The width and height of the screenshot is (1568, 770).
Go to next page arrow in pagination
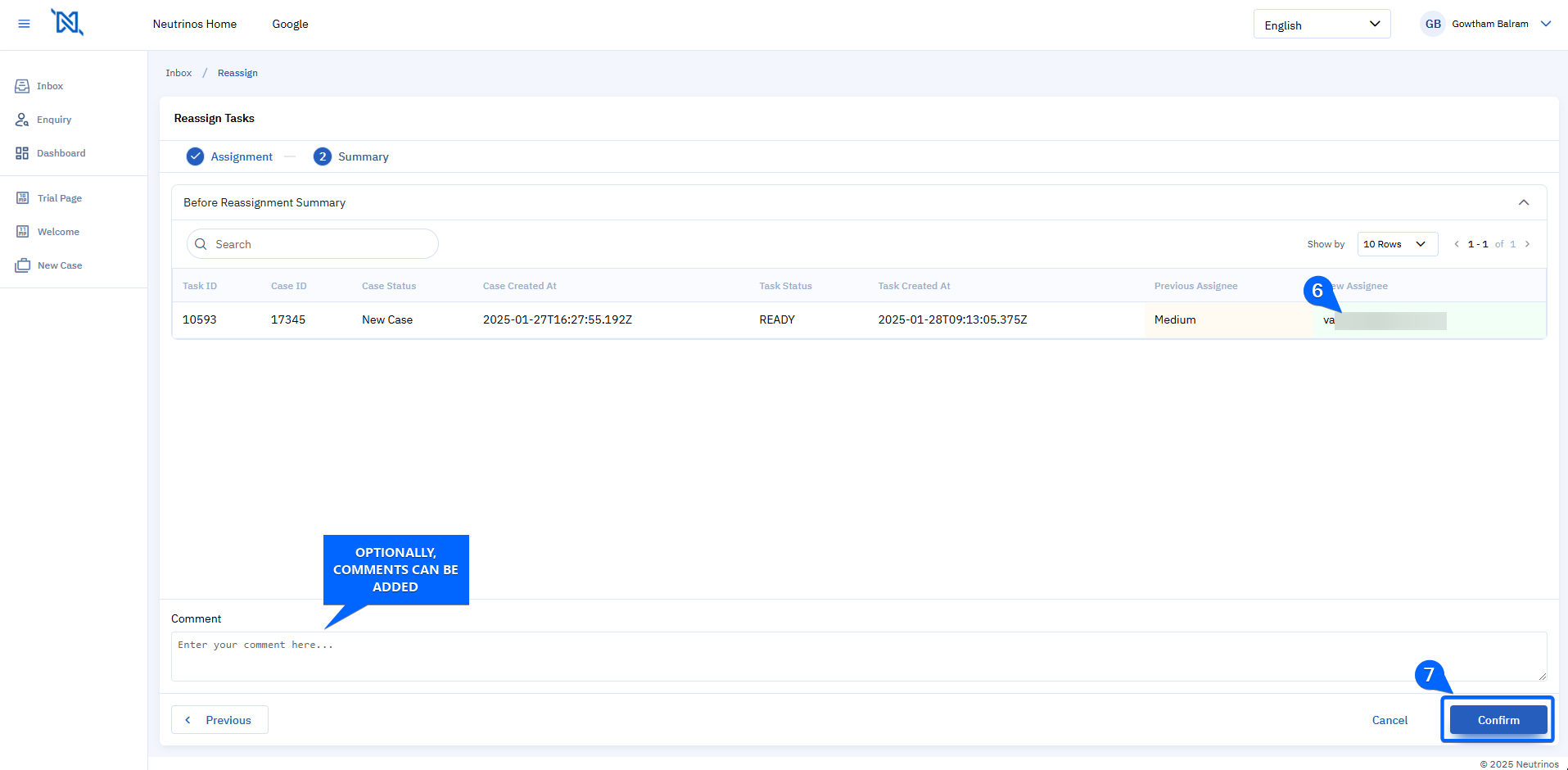[1527, 244]
